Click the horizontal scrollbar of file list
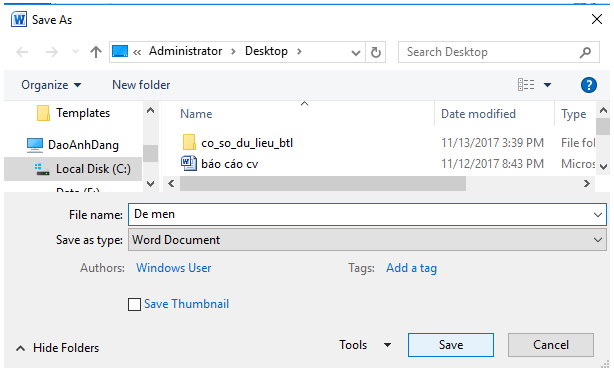614x373 pixels. [323, 184]
